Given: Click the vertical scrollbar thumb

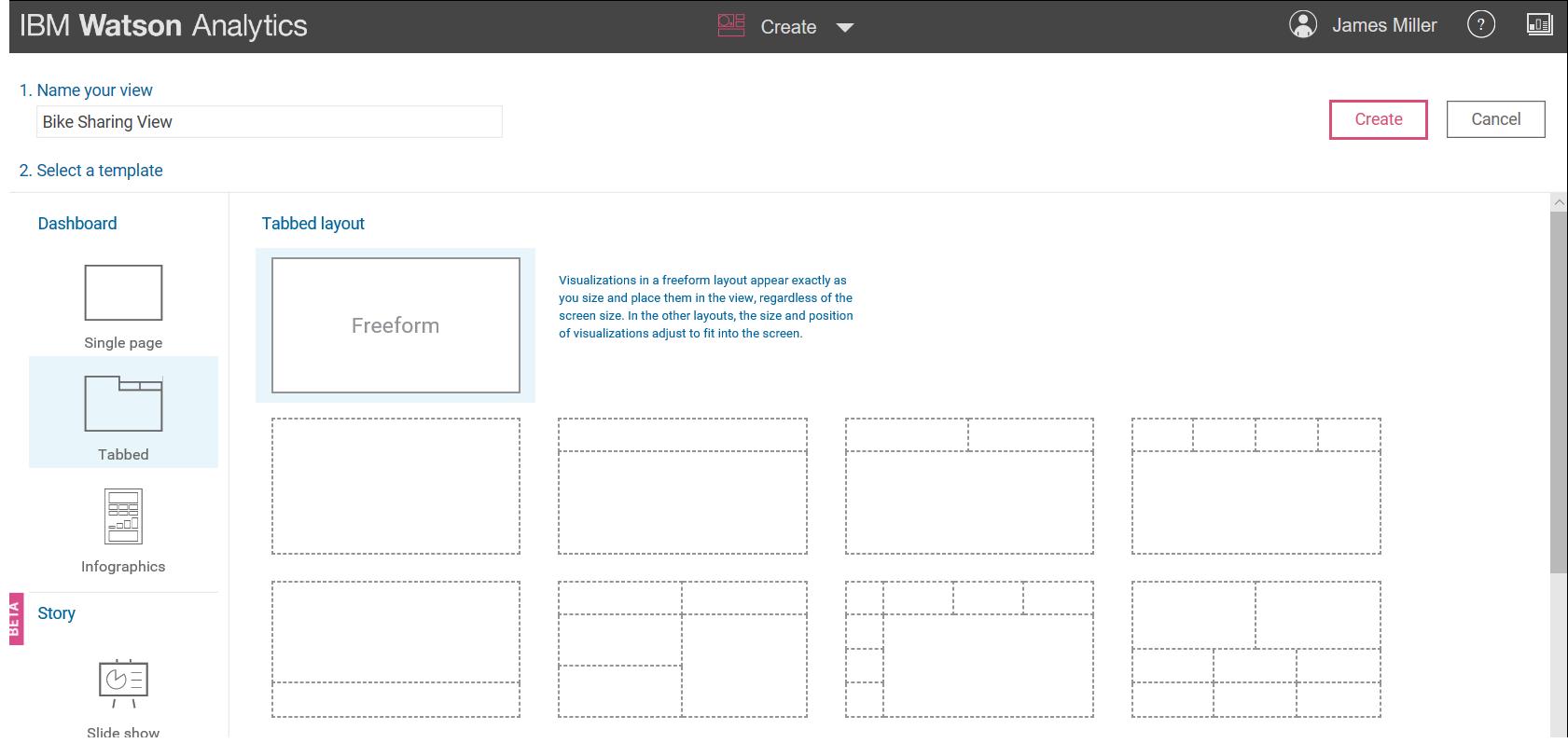Looking at the screenshot, I should (1559, 392).
